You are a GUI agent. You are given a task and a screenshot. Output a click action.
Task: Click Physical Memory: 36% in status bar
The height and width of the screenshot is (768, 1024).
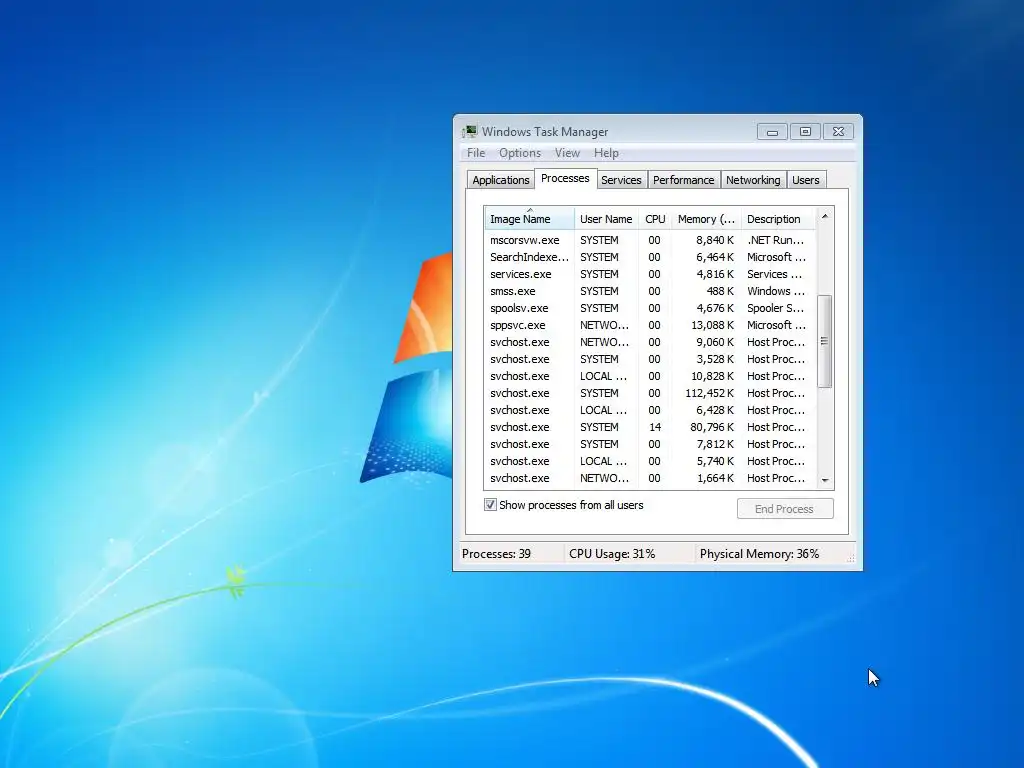coord(760,554)
